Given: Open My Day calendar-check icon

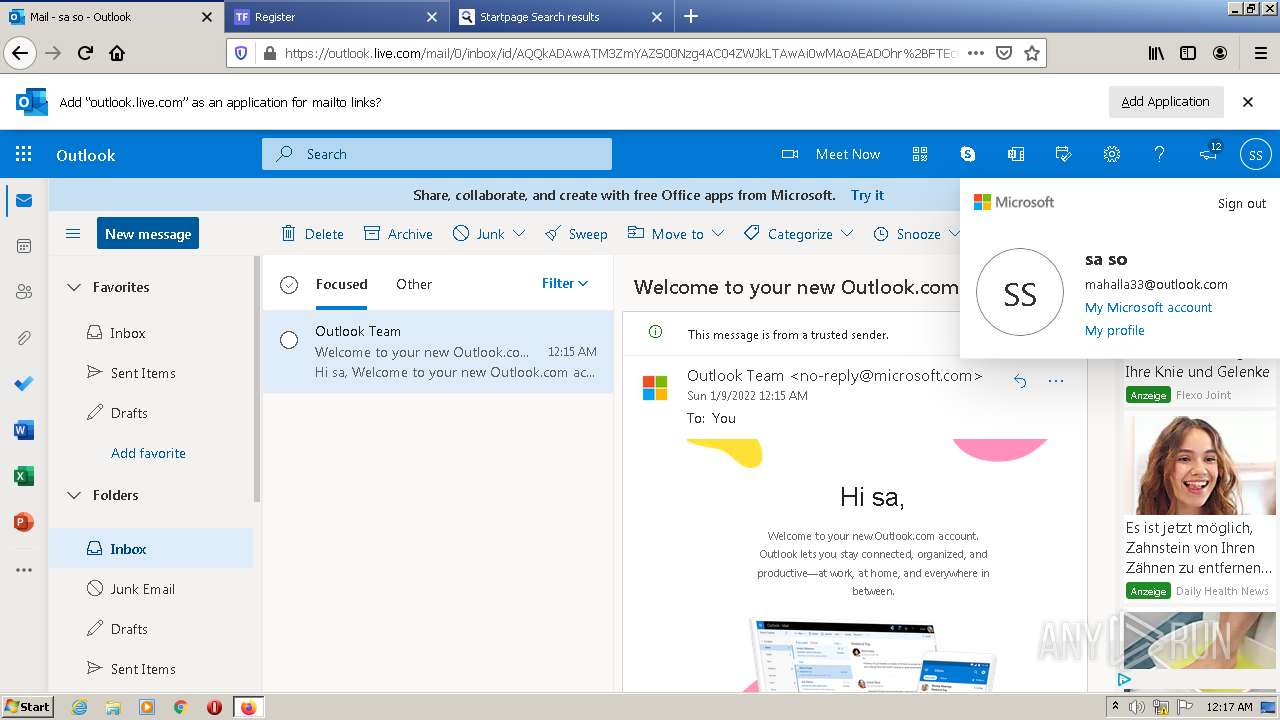Looking at the screenshot, I should click(1064, 154).
